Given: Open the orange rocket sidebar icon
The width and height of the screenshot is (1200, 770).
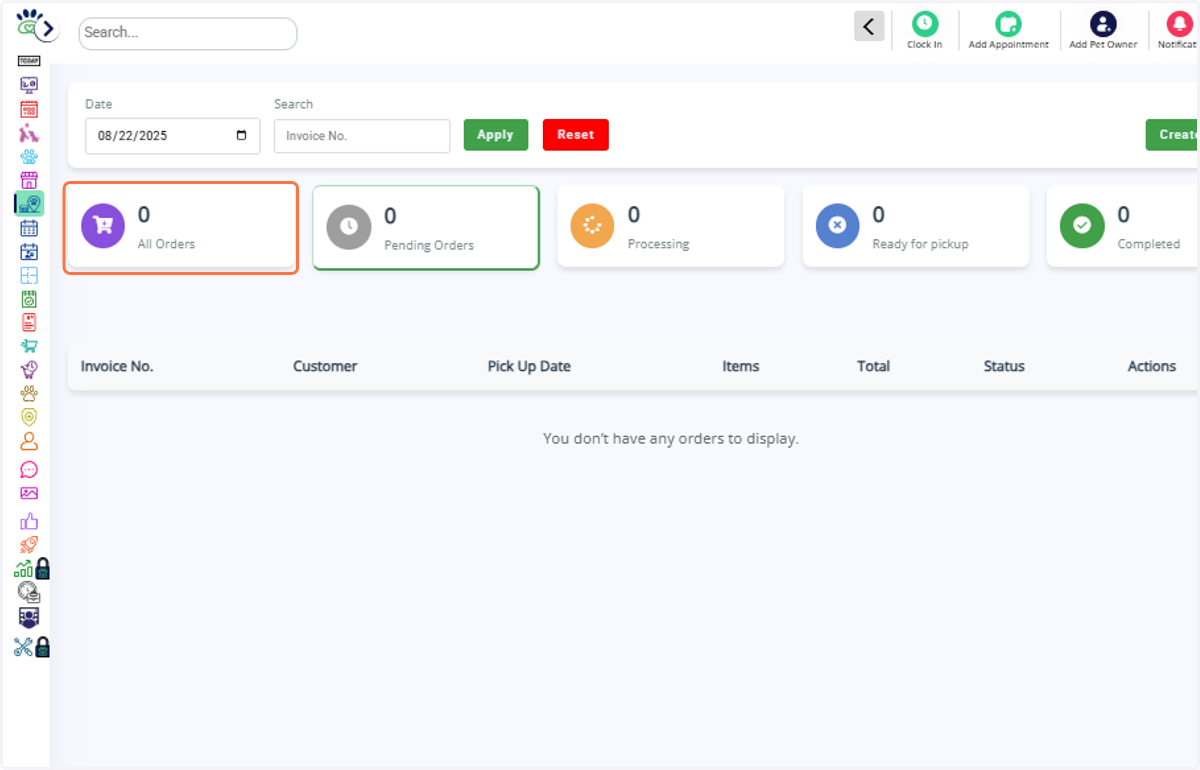Looking at the screenshot, I should (x=29, y=545).
